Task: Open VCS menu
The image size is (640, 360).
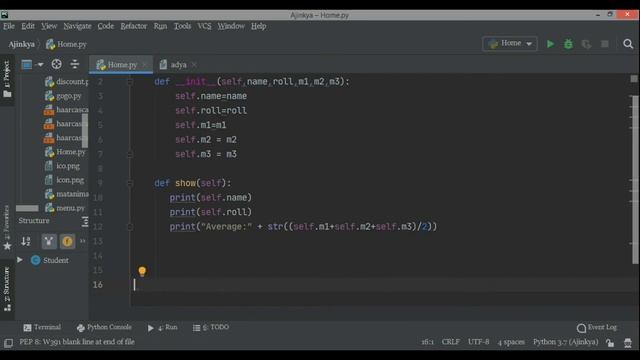Action: click(204, 26)
